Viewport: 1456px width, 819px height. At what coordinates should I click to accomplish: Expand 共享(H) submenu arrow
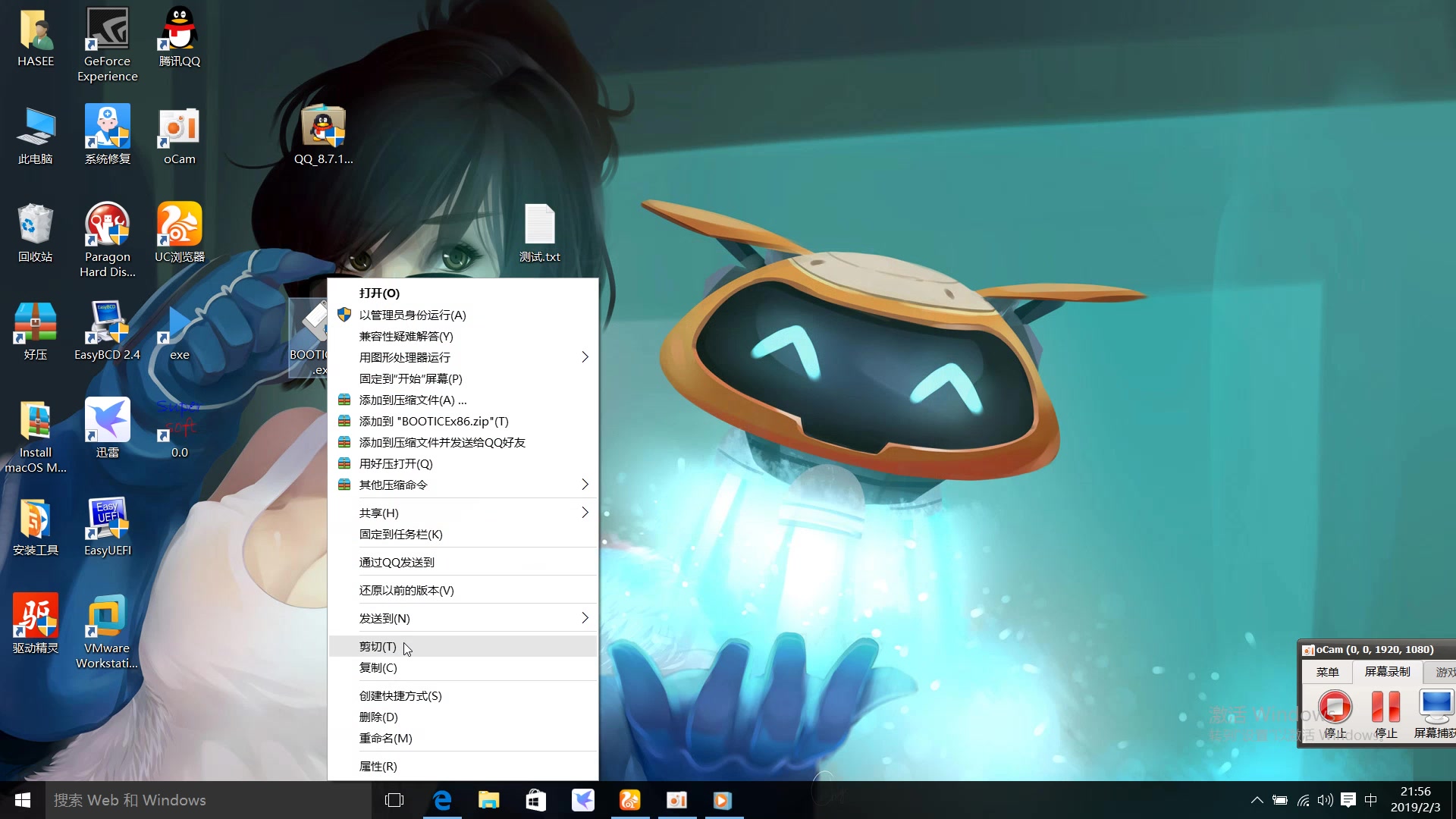[584, 512]
